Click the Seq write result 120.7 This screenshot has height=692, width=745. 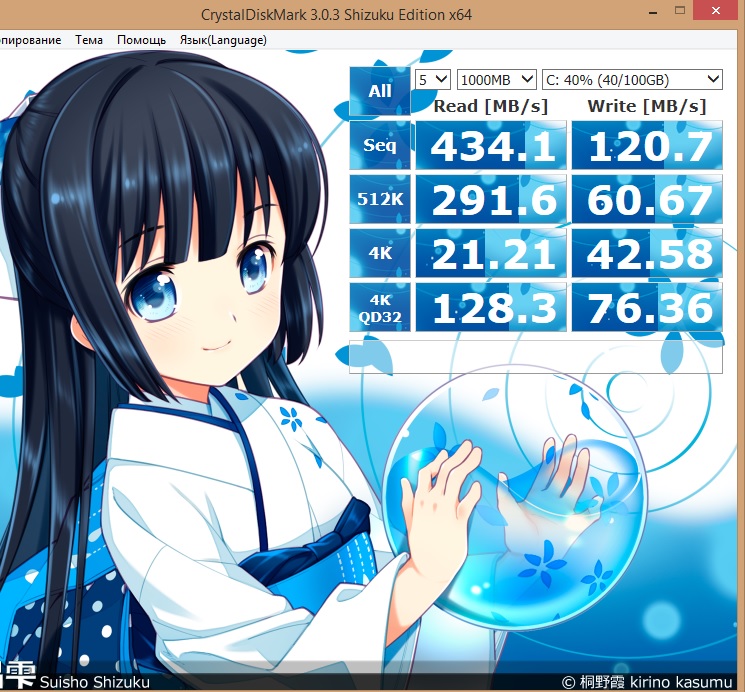click(647, 145)
